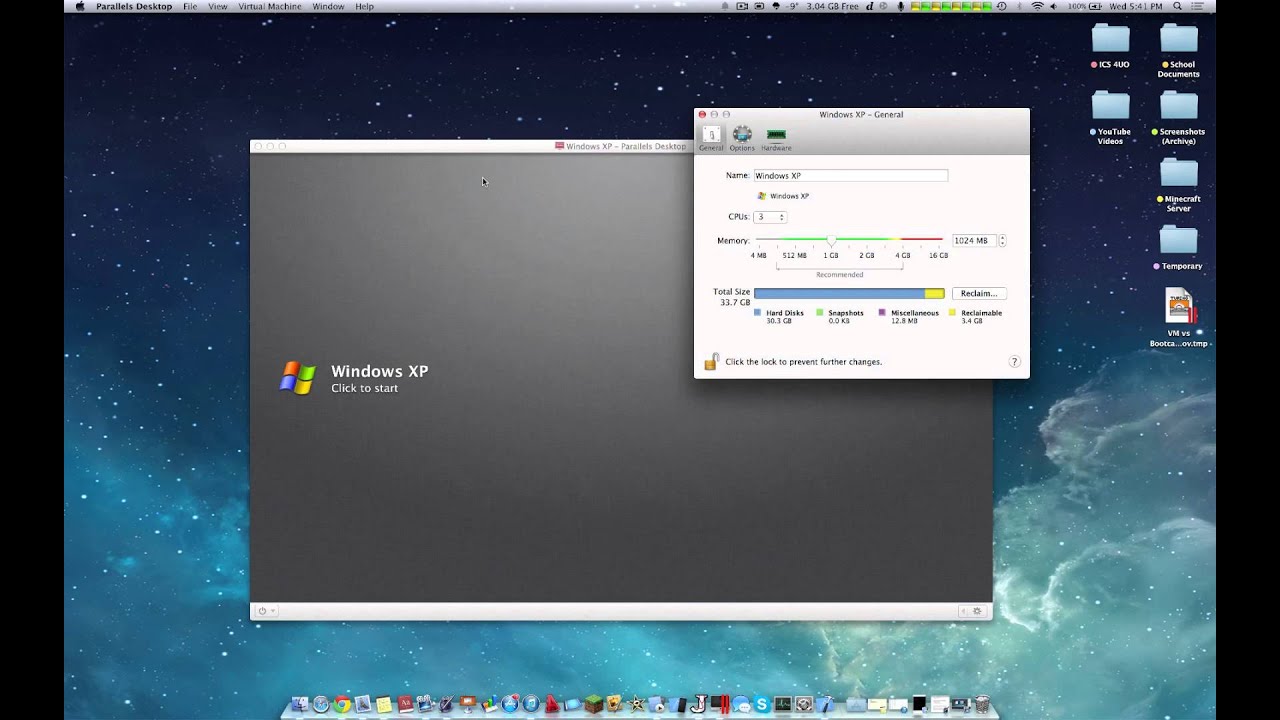
Task: Open the CPUs dropdown
Action: pyautogui.click(x=770, y=217)
